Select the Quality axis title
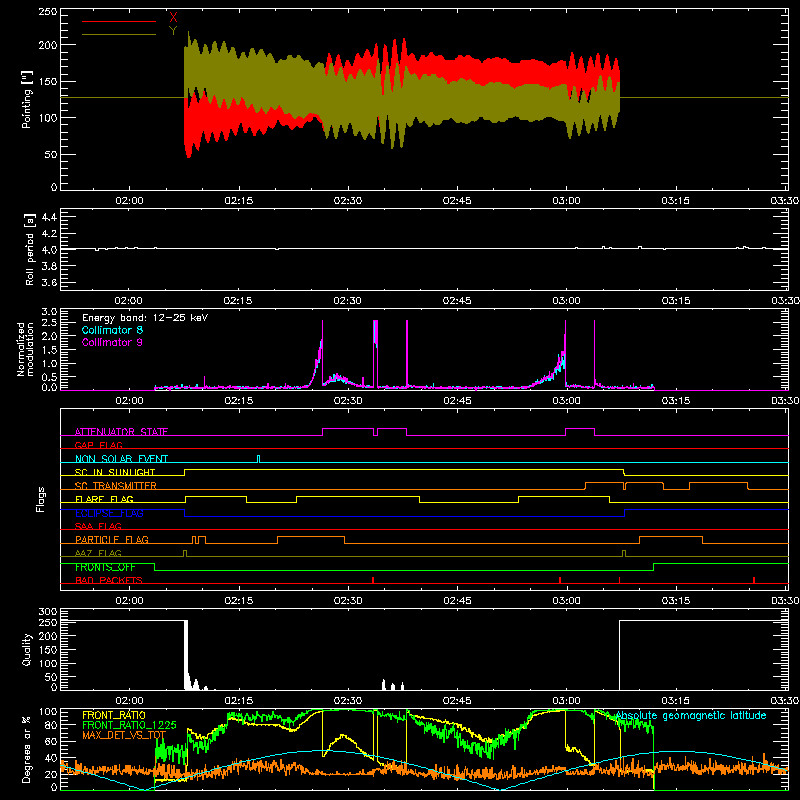Viewport: 800px width, 800px height. tap(27, 649)
